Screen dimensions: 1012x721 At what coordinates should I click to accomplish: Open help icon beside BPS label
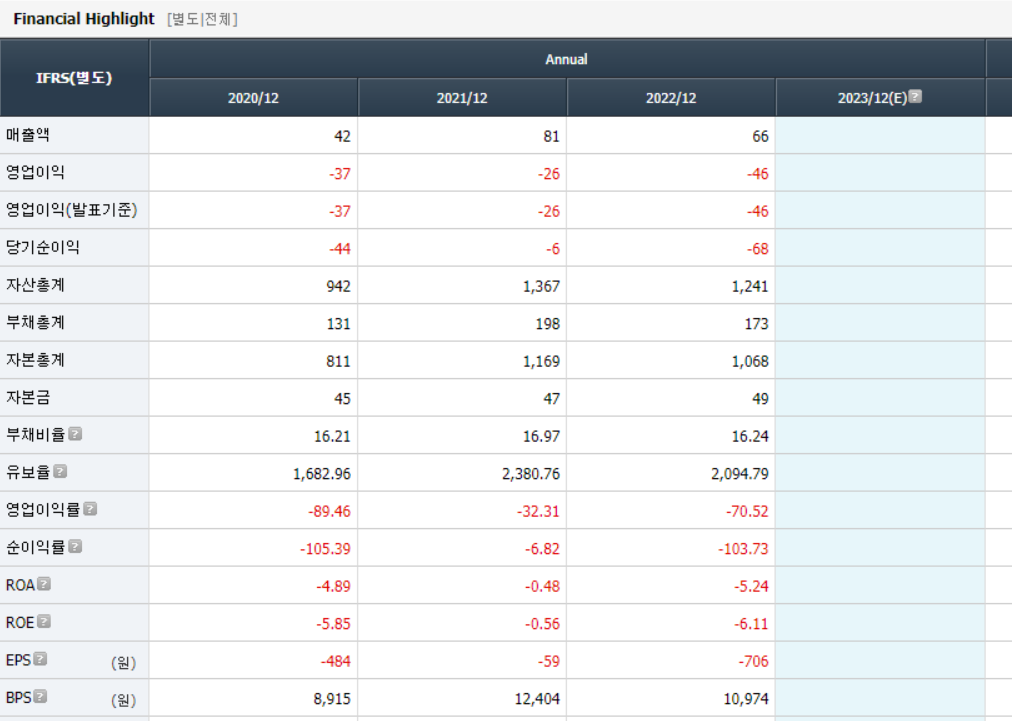40,696
